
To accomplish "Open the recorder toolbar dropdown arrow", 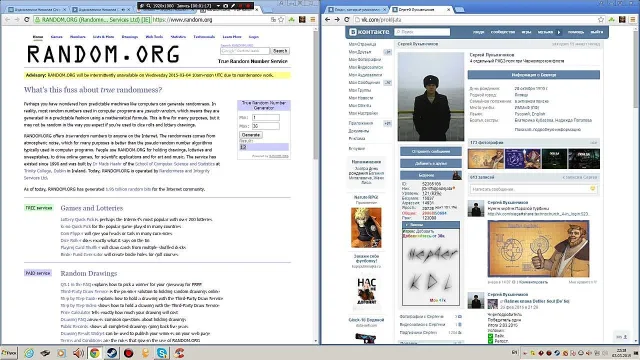I will click(x=218, y=6).
